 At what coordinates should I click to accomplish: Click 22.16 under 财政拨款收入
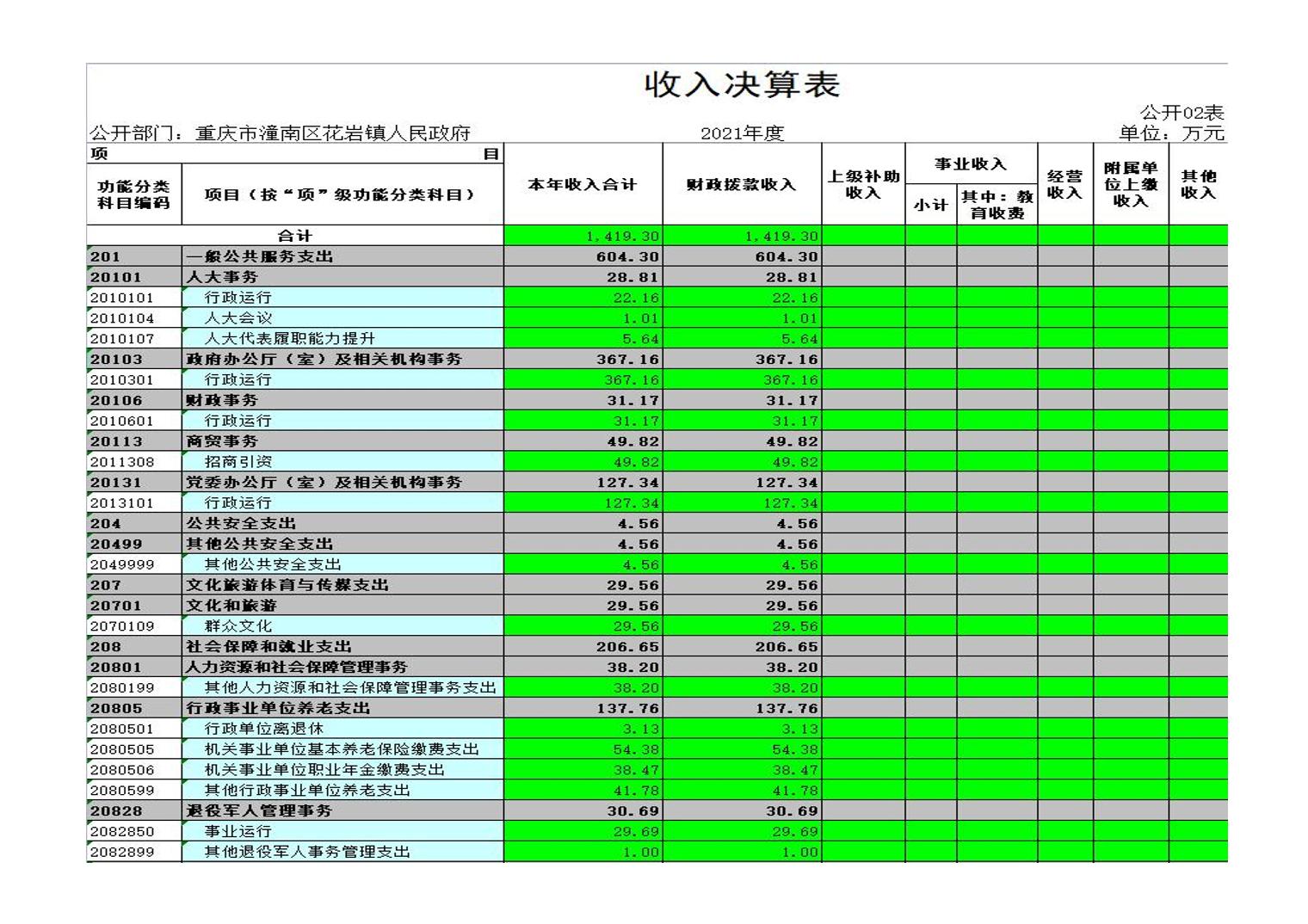796,298
